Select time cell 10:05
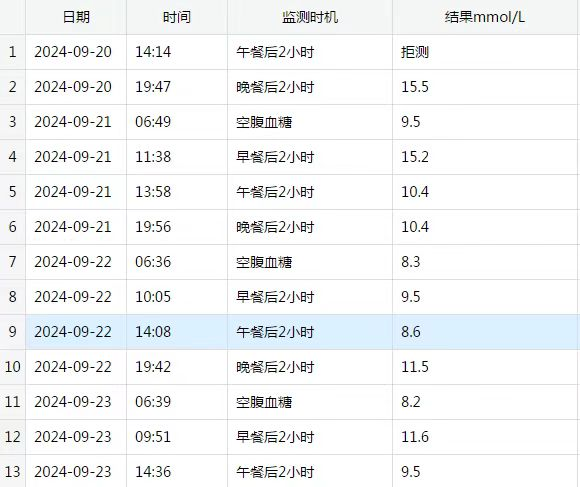 click(x=177, y=297)
